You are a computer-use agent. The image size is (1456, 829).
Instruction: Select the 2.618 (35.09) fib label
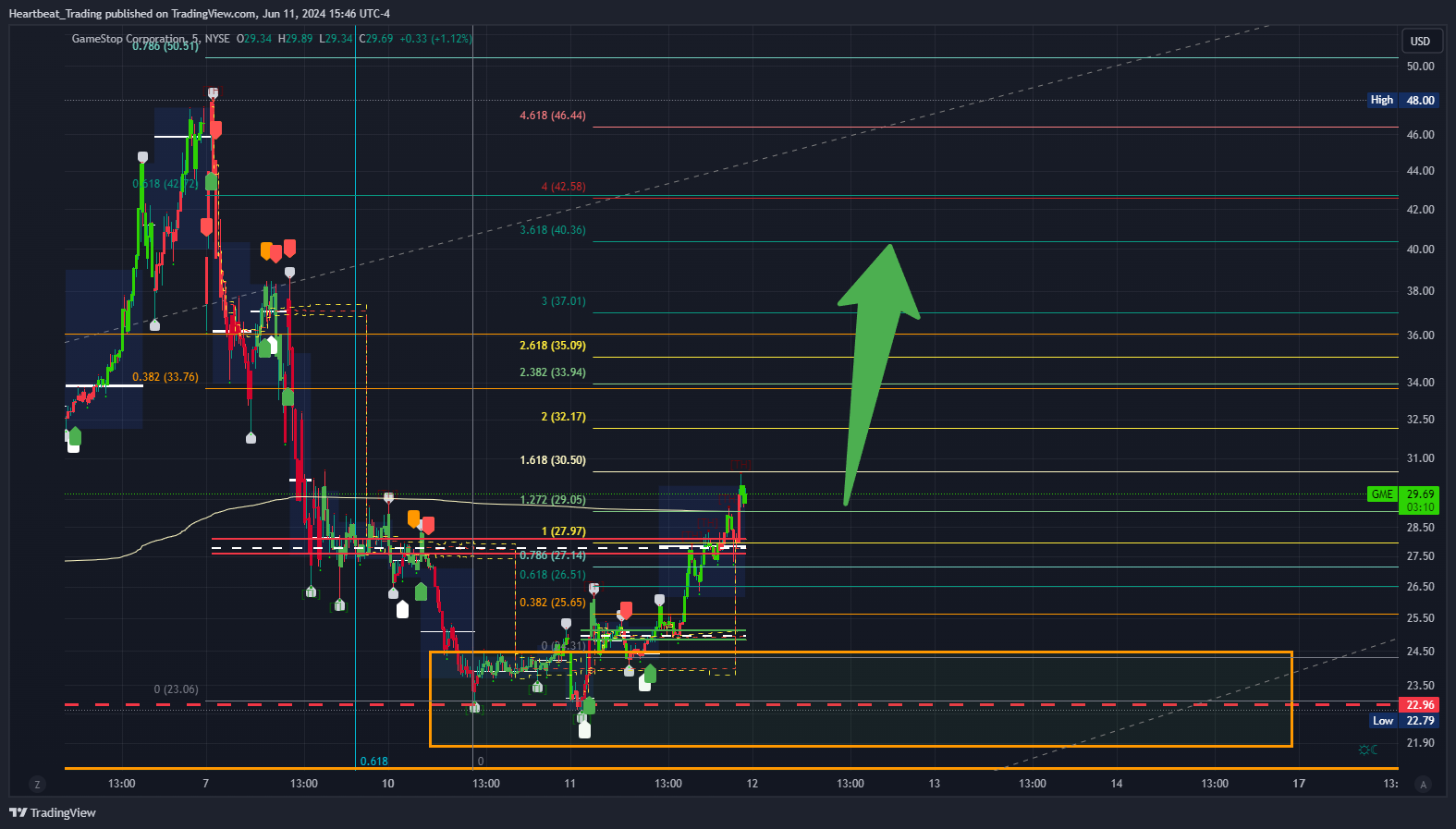[553, 346]
